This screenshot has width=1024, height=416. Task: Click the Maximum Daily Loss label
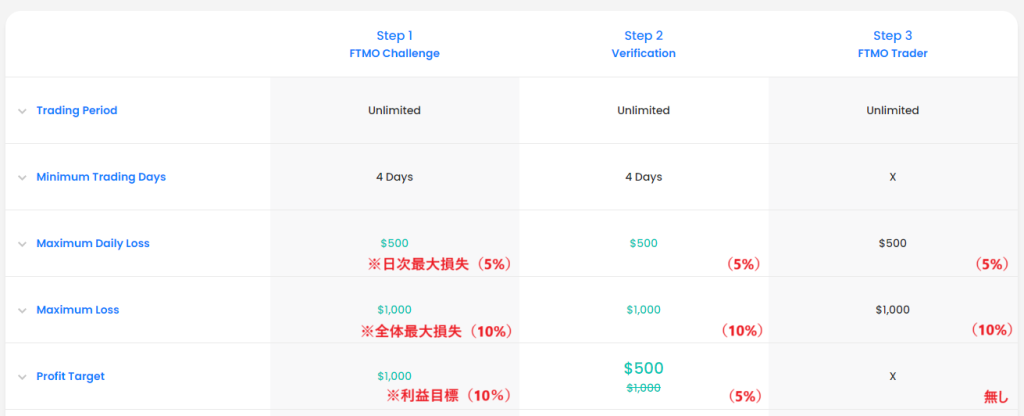click(92, 243)
